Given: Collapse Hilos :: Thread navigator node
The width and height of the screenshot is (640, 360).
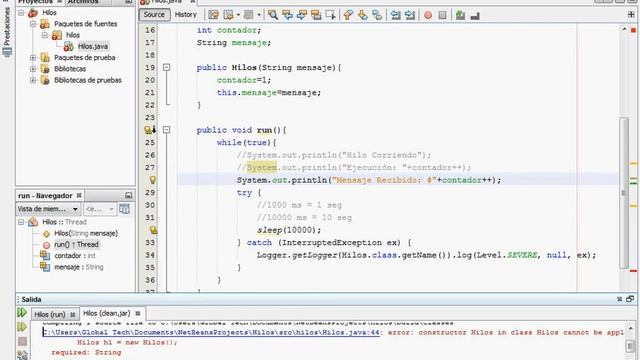Looking at the screenshot, I should point(21,222).
